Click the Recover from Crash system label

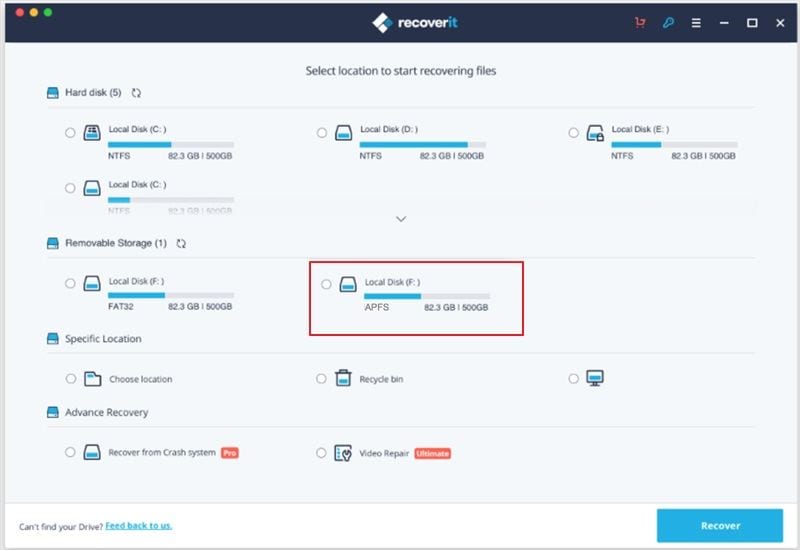pyautogui.click(x=162, y=453)
